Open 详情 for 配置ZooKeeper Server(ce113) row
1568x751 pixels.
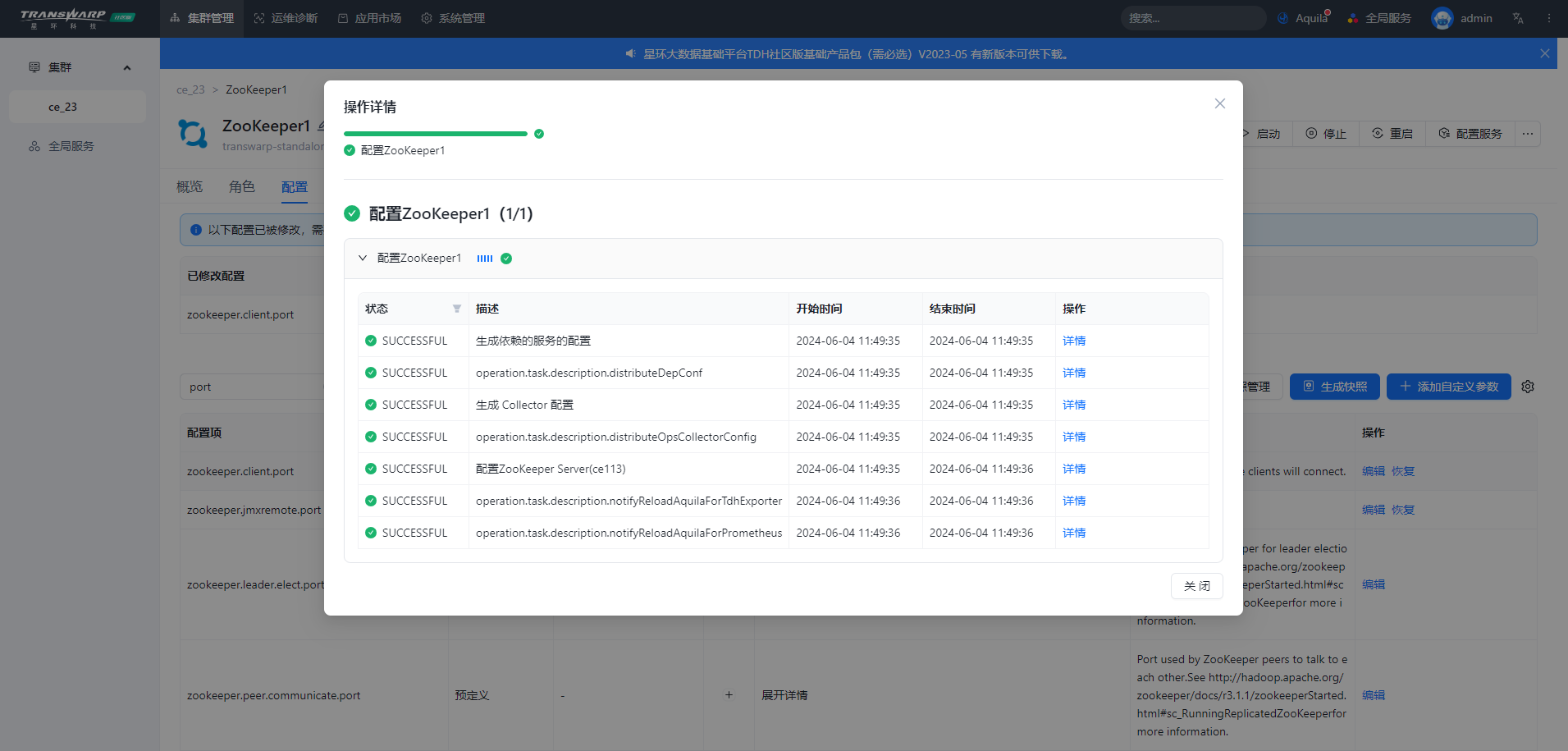click(x=1074, y=469)
